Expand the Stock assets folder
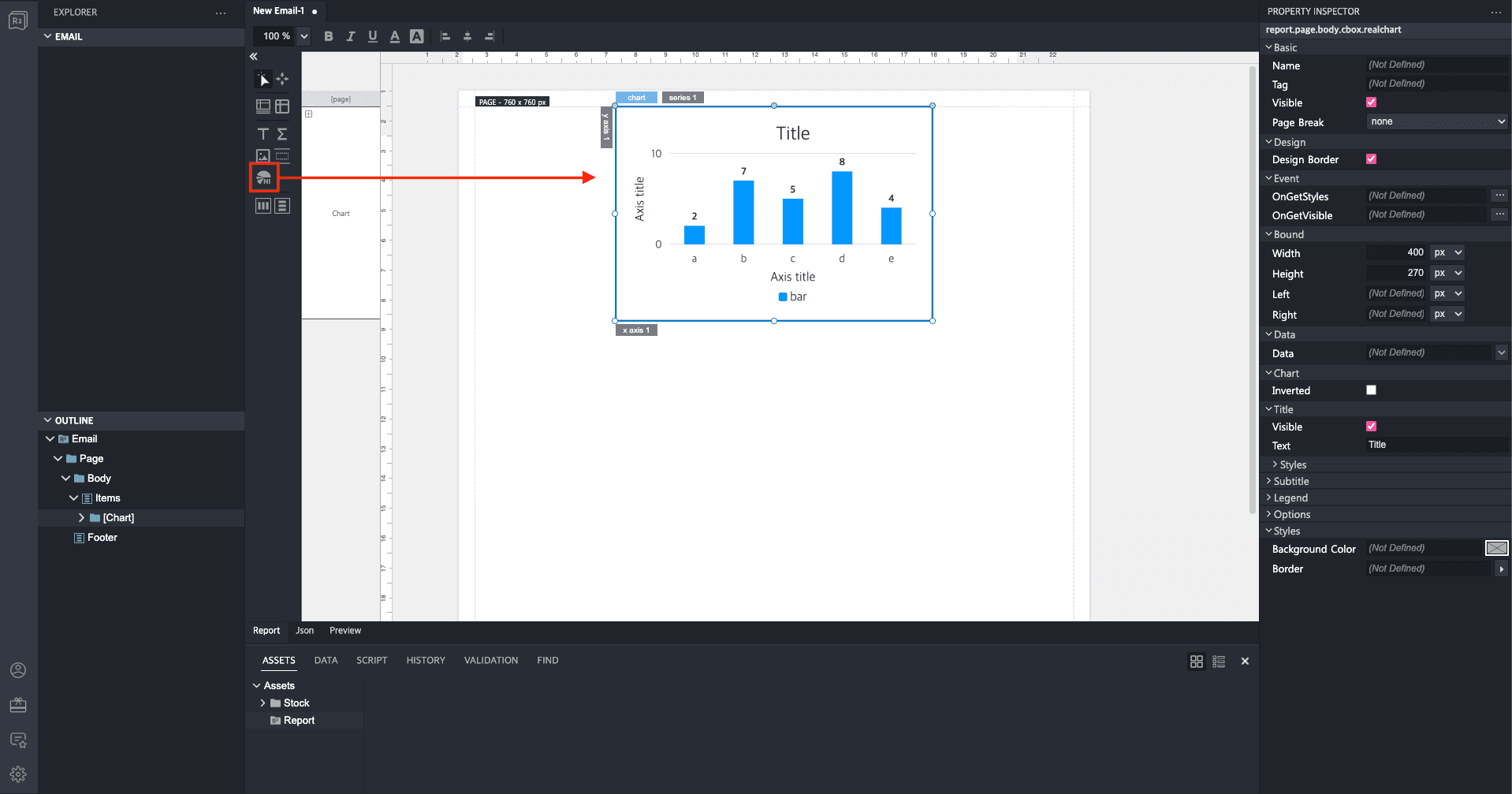The image size is (1512, 794). point(263,703)
